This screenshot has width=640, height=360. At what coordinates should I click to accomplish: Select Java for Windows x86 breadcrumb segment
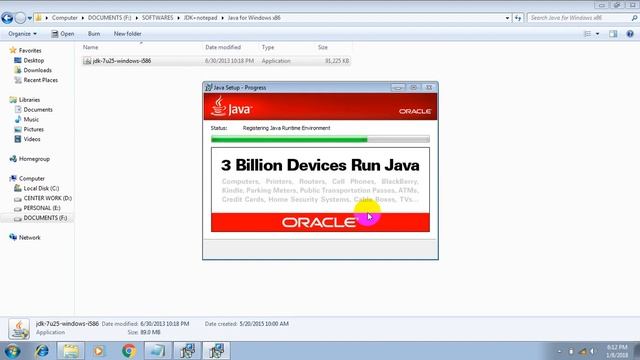(x=254, y=18)
